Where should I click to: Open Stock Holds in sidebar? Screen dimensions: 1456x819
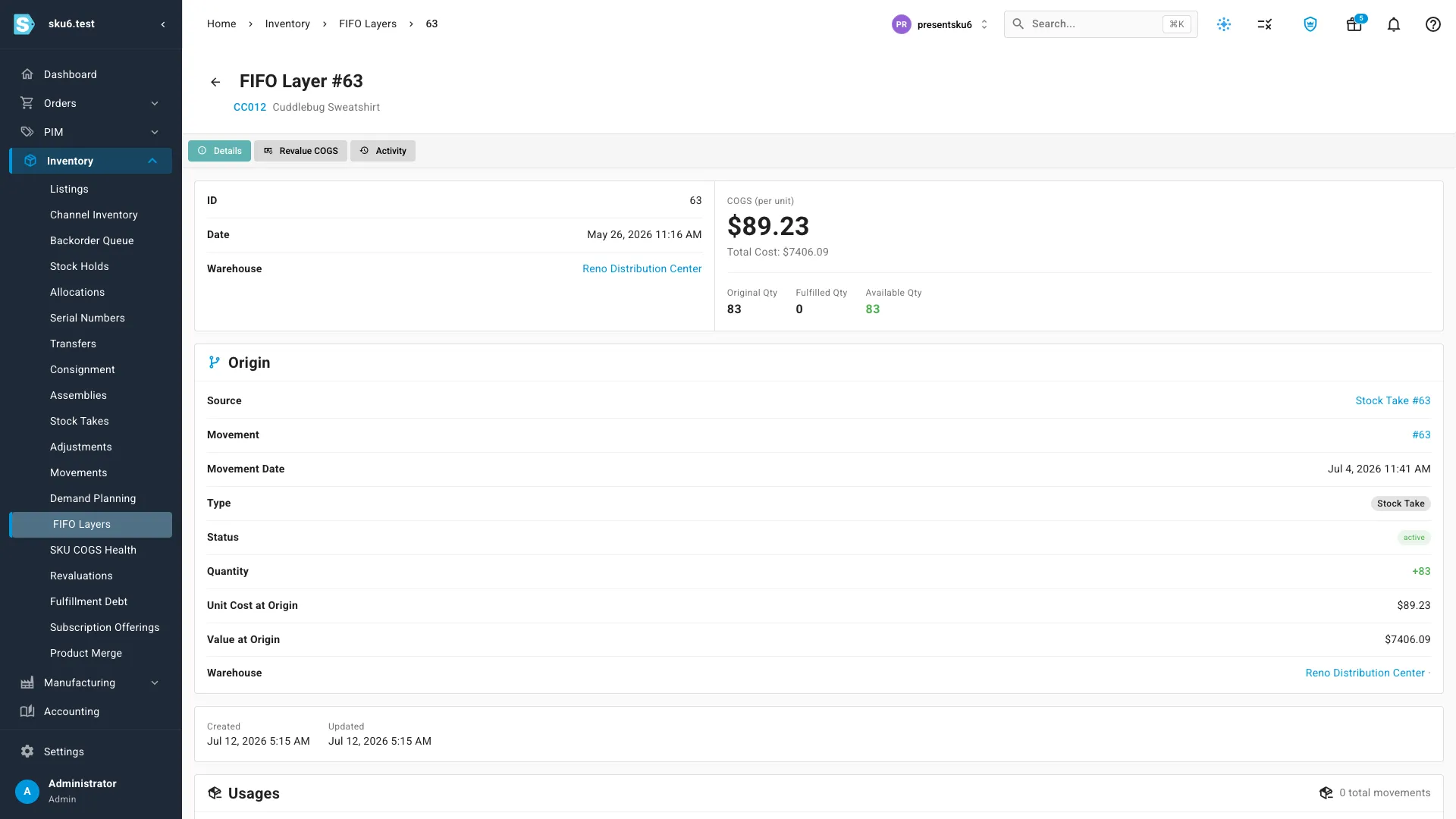click(80, 266)
